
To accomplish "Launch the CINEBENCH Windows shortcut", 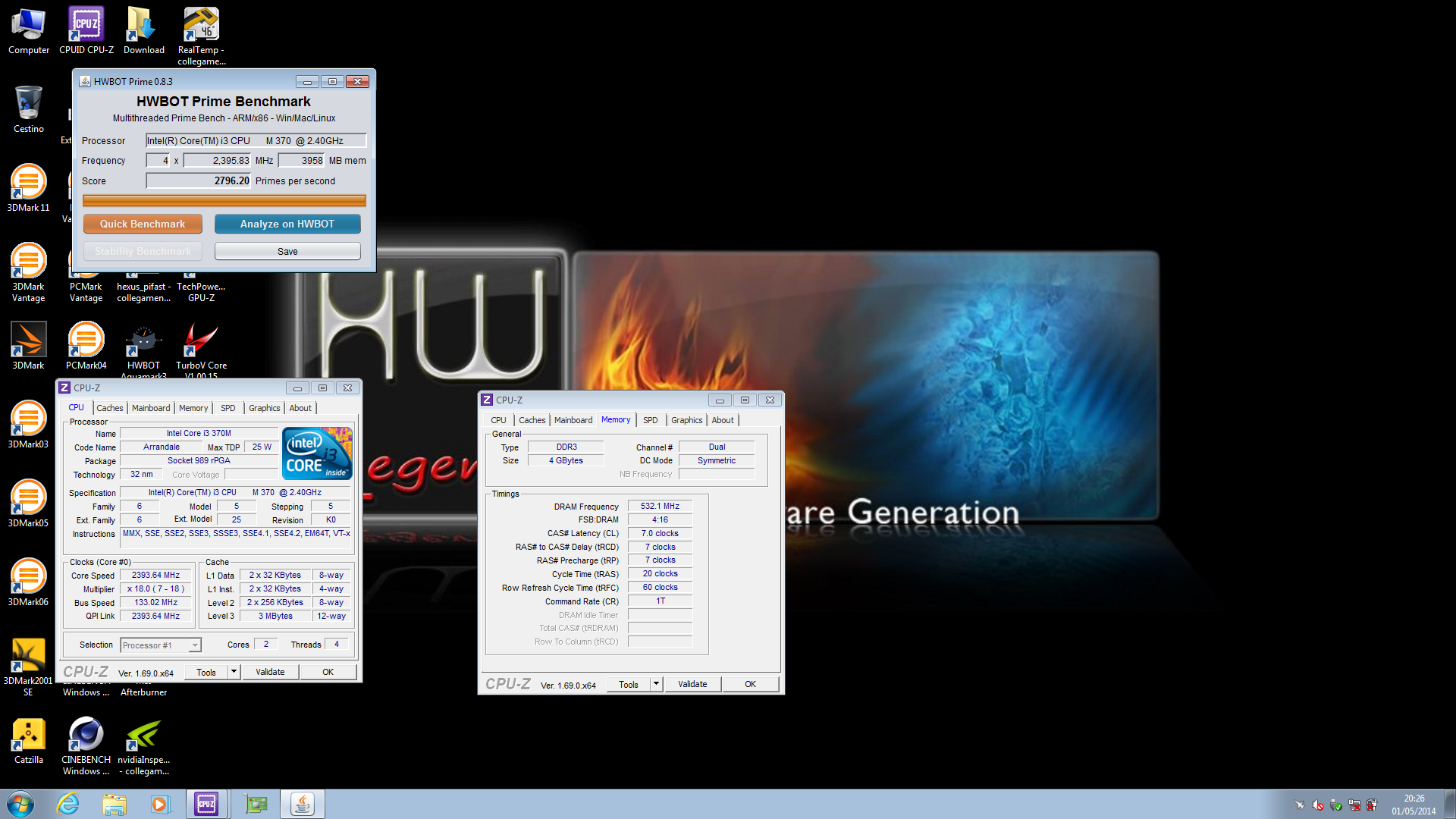I will click(x=86, y=746).
